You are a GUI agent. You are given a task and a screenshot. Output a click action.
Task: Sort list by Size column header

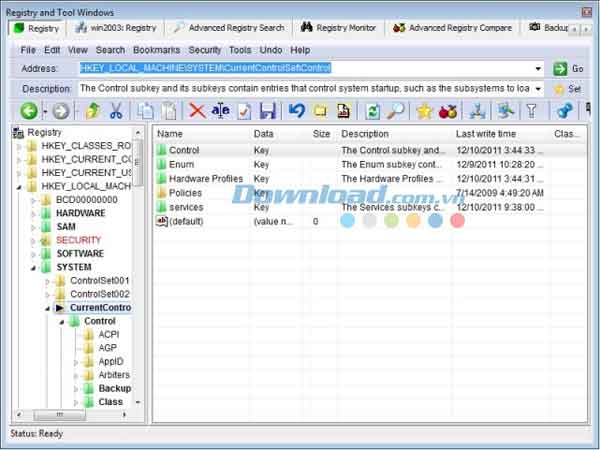coord(321,134)
